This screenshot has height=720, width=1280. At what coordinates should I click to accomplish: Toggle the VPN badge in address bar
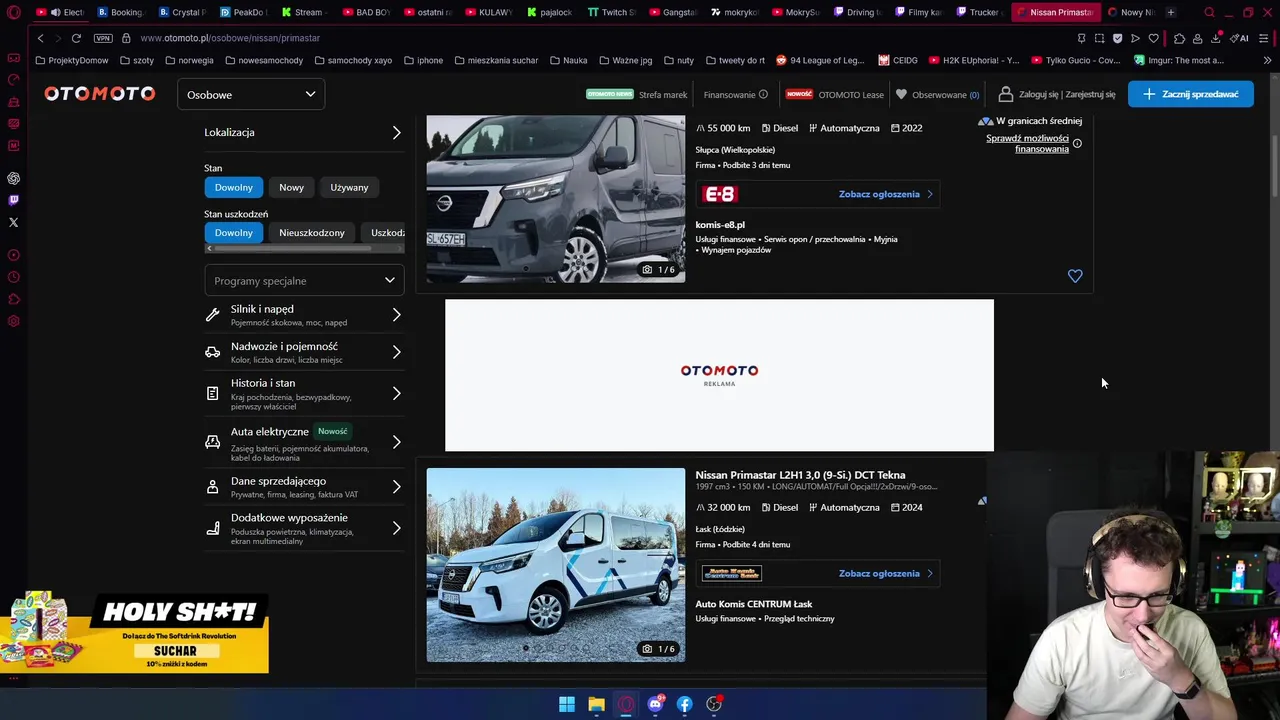[x=103, y=38]
